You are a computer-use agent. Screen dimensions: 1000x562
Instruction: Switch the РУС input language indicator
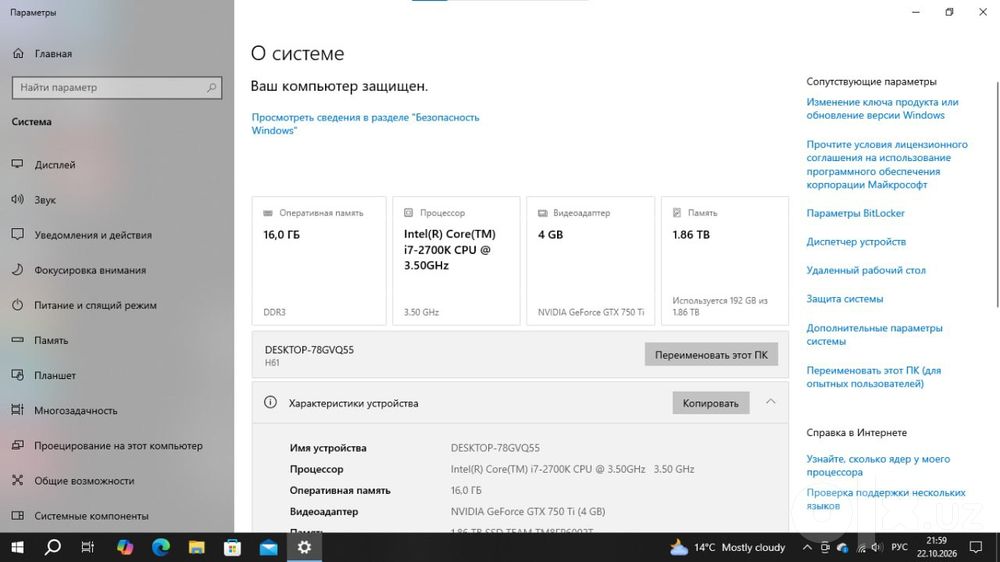click(x=899, y=547)
